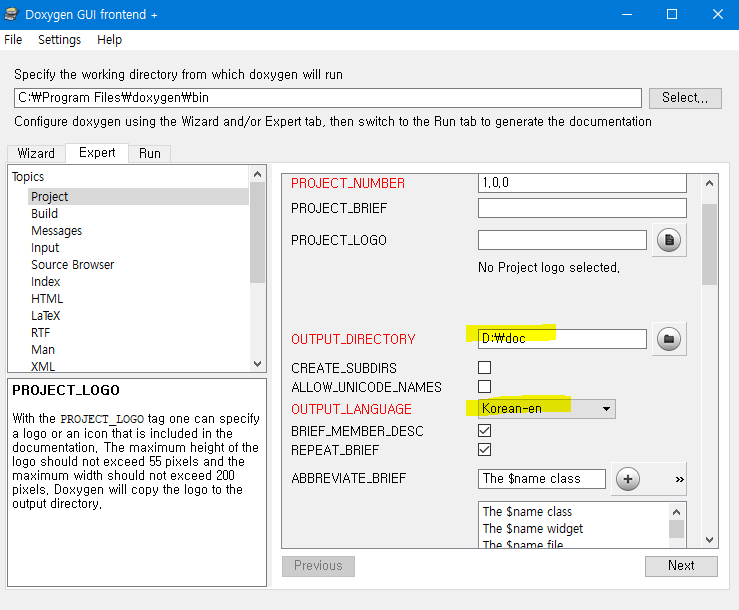Viewport: 739px width, 610px height.
Task: Select the Input topic
Action: (x=45, y=247)
